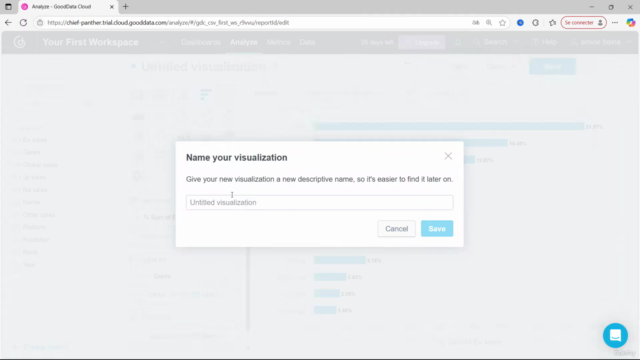Click the browser address bar URL
640x360 pixels.
coord(168,22)
